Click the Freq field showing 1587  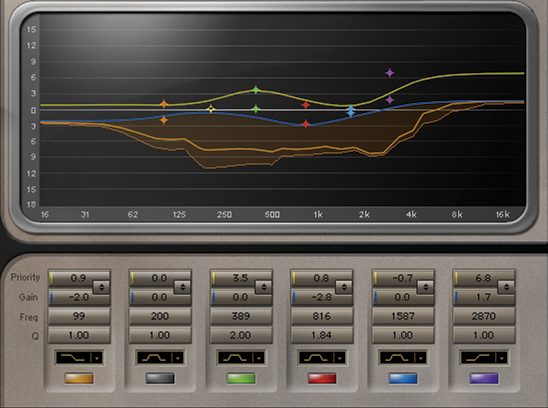pyautogui.click(x=403, y=316)
